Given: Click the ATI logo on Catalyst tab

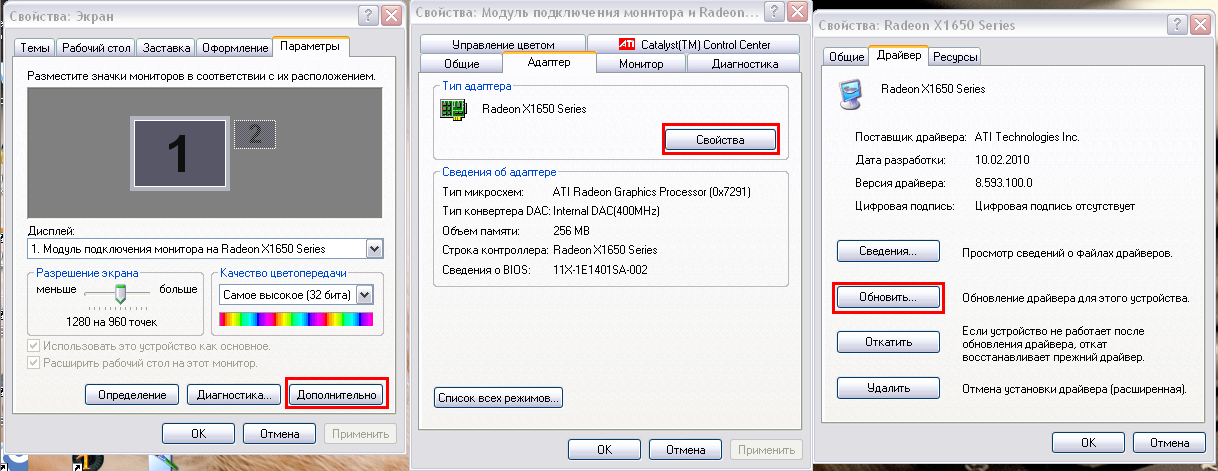Looking at the screenshot, I should click(x=627, y=44).
